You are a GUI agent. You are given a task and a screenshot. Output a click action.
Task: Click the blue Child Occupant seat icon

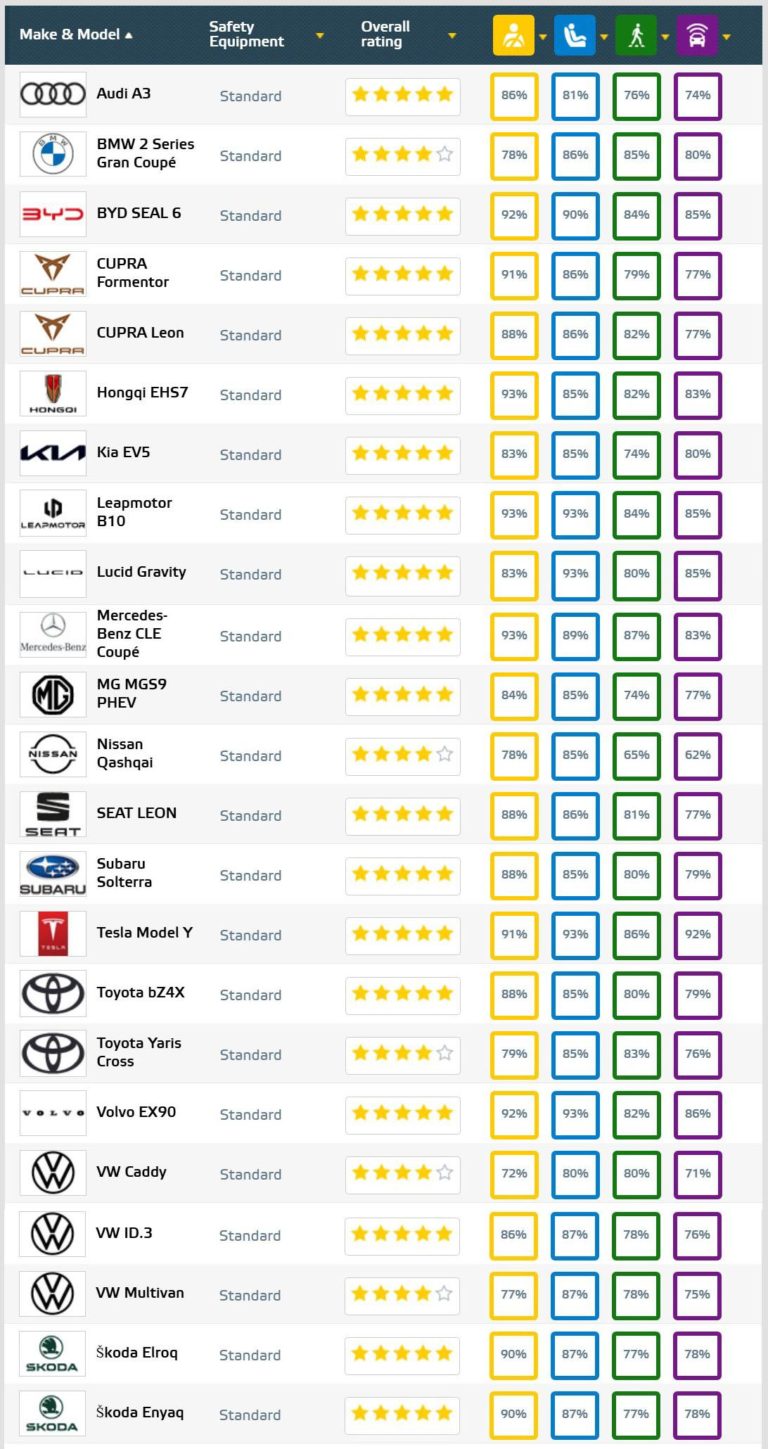click(574, 35)
